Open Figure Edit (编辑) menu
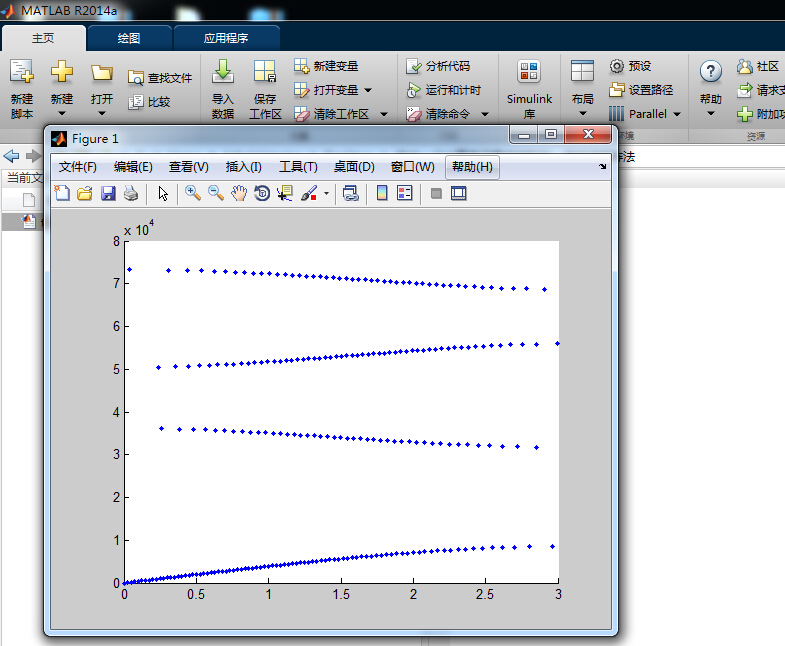Screen dimensions: 785x646 click(133, 167)
